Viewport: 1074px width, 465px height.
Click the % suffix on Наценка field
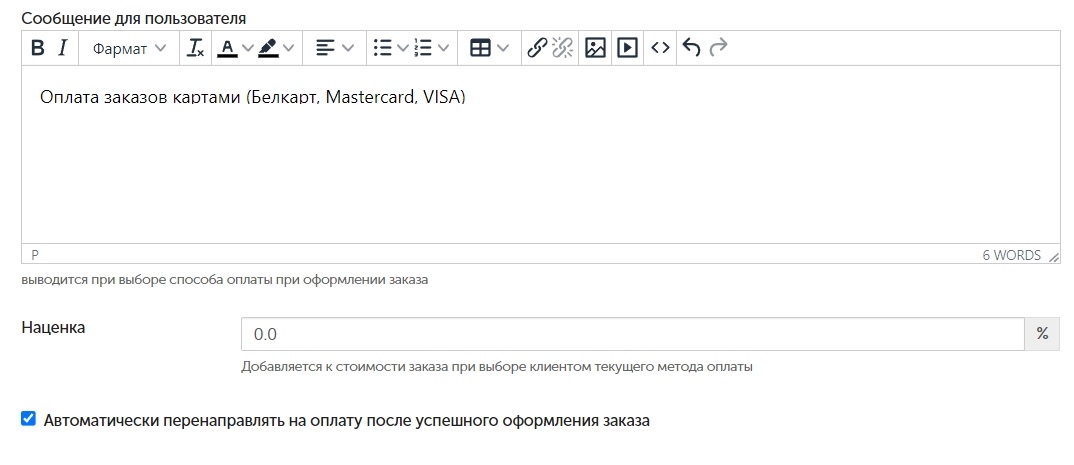coord(1042,334)
